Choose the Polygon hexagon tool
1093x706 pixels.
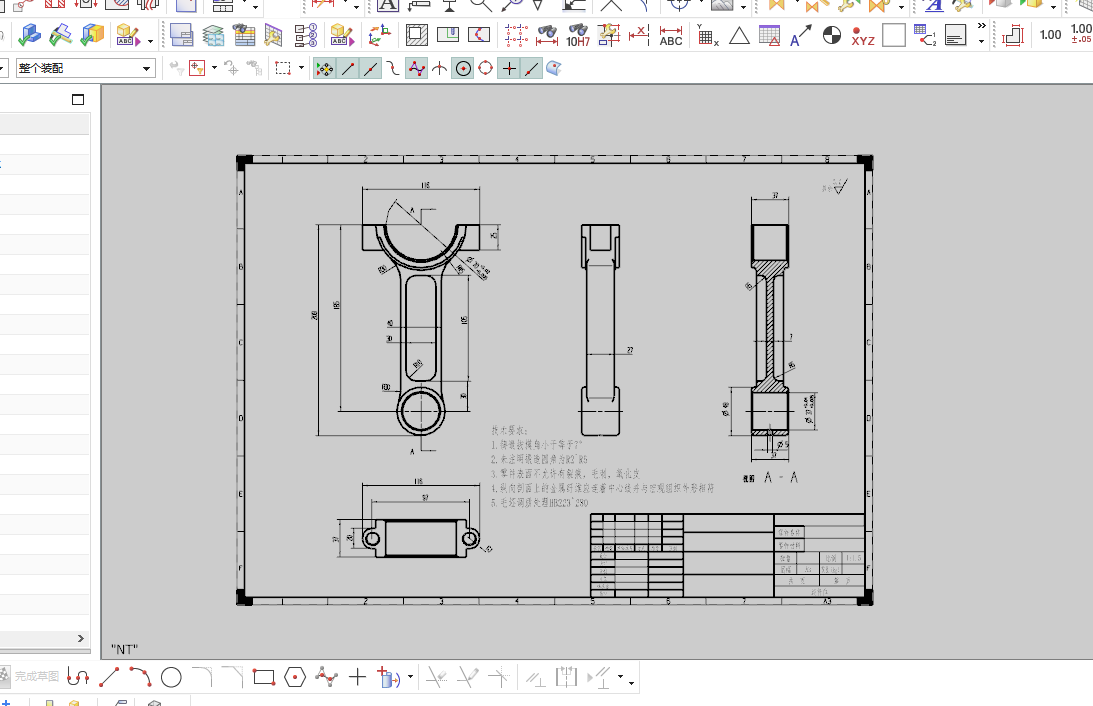295,677
